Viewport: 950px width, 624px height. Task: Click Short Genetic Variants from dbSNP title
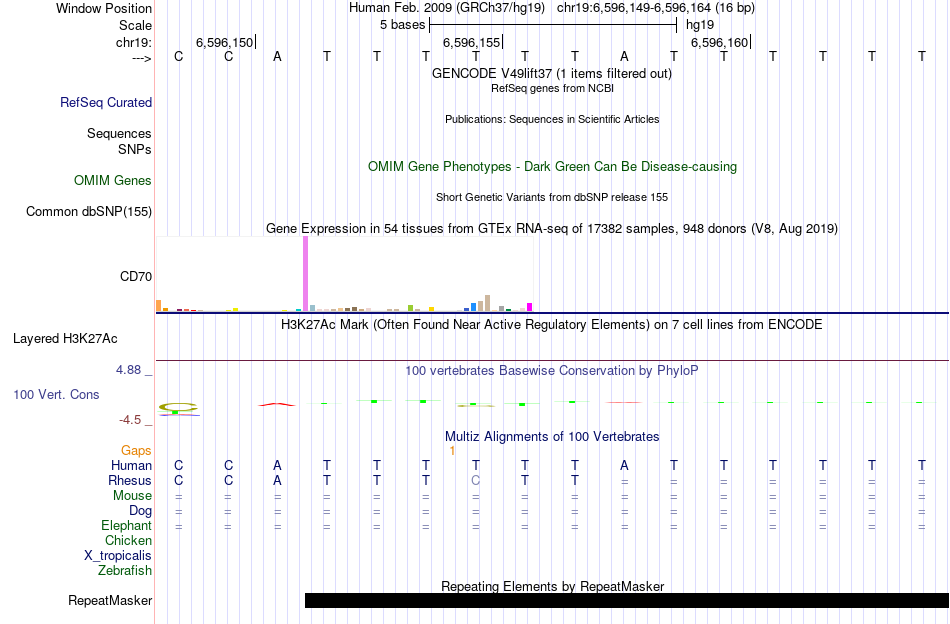552,197
